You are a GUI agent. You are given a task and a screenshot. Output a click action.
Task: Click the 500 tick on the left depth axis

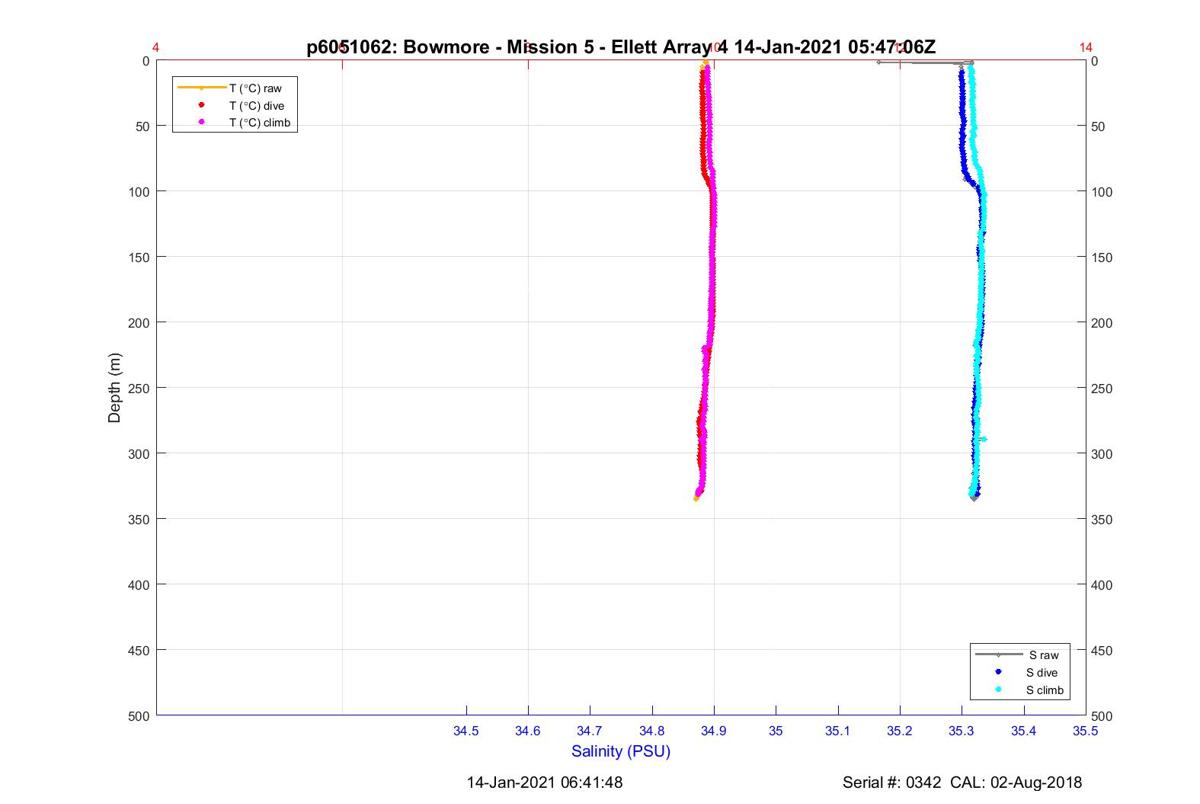pos(138,715)
